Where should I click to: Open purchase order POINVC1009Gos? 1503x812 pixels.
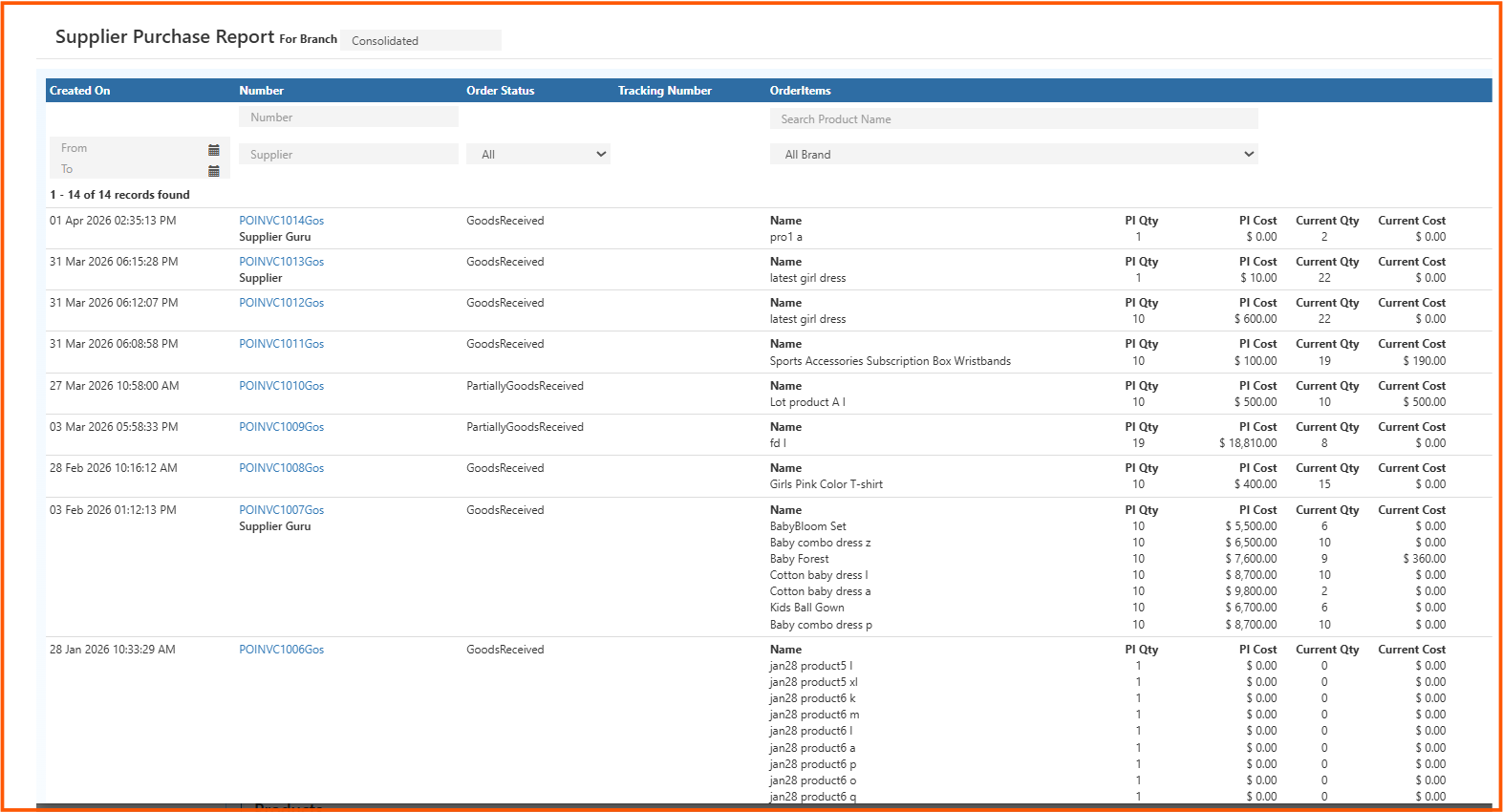(x=281, y=427)
